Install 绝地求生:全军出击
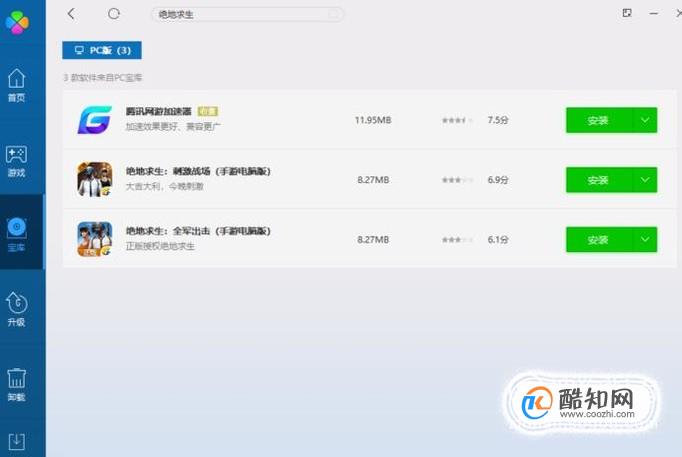This screenshot has height=457, width=682. coord(599,239)
